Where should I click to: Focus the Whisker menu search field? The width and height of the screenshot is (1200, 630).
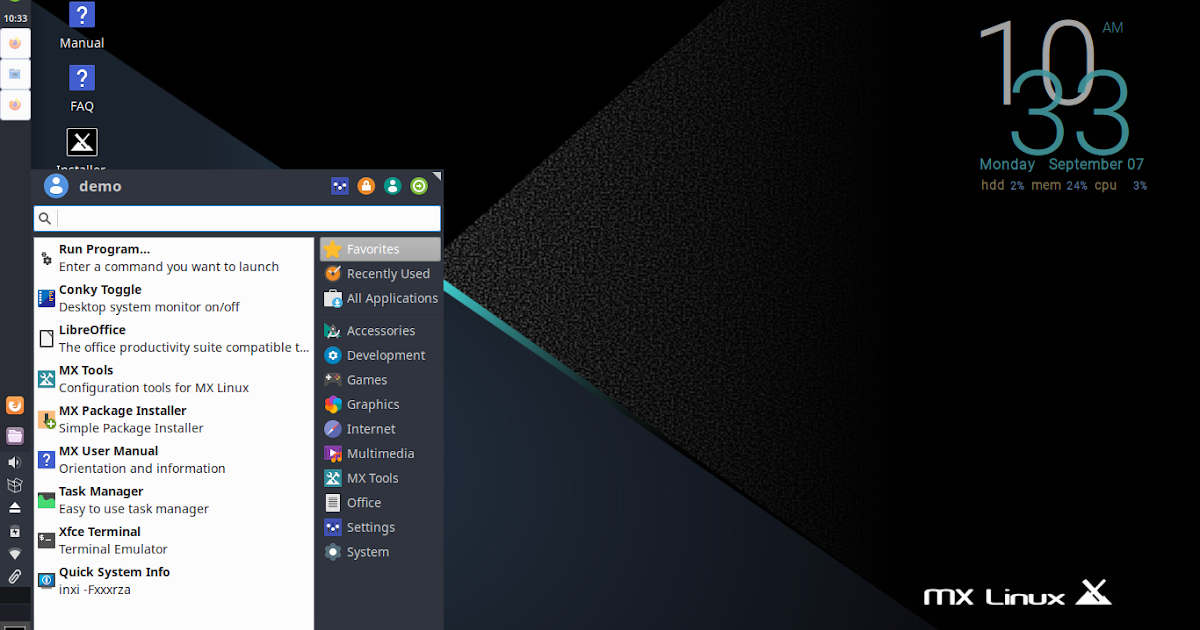tap(237, 218)
